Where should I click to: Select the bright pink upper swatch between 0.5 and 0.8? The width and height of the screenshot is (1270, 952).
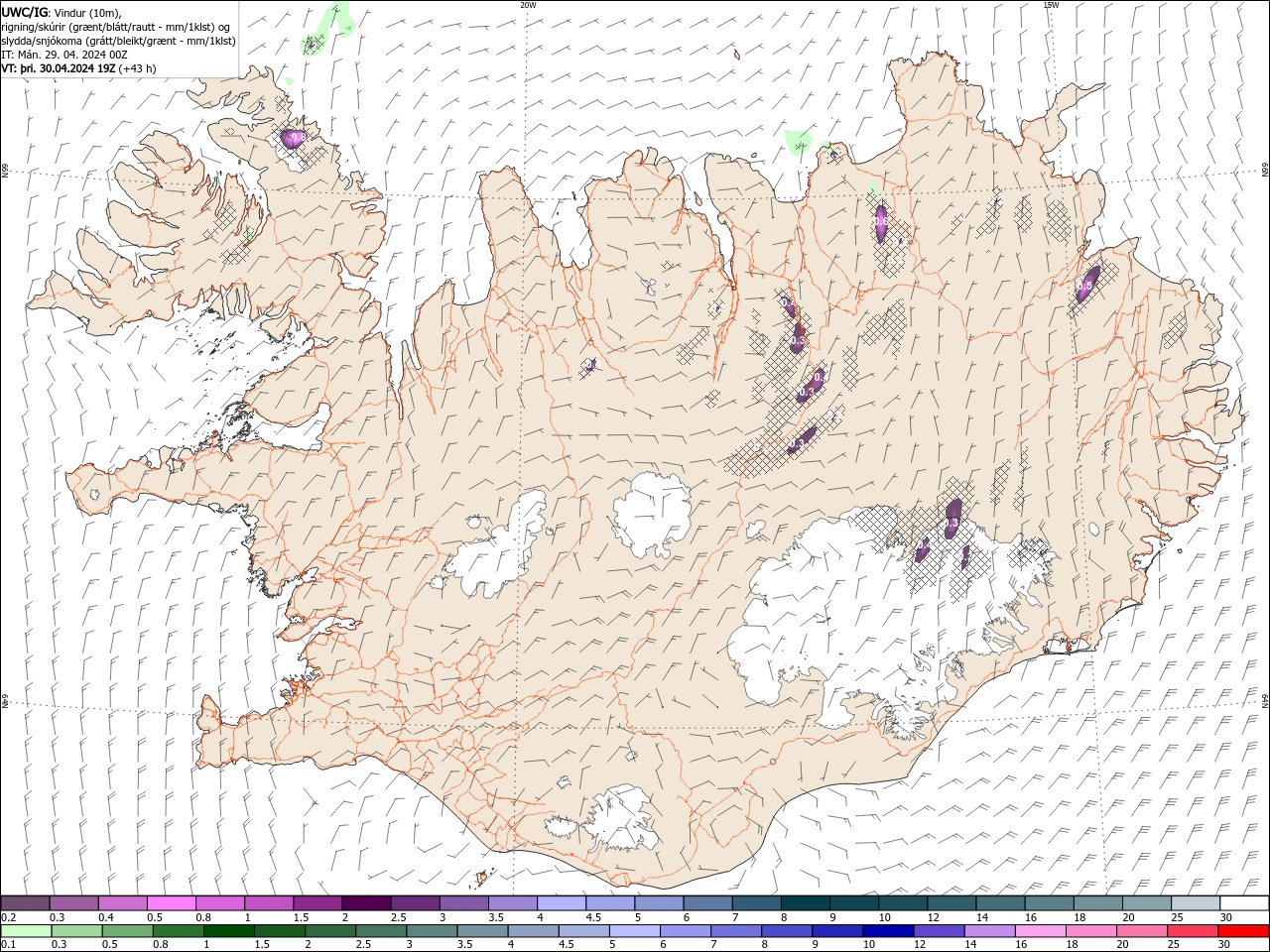coord(171,903)
